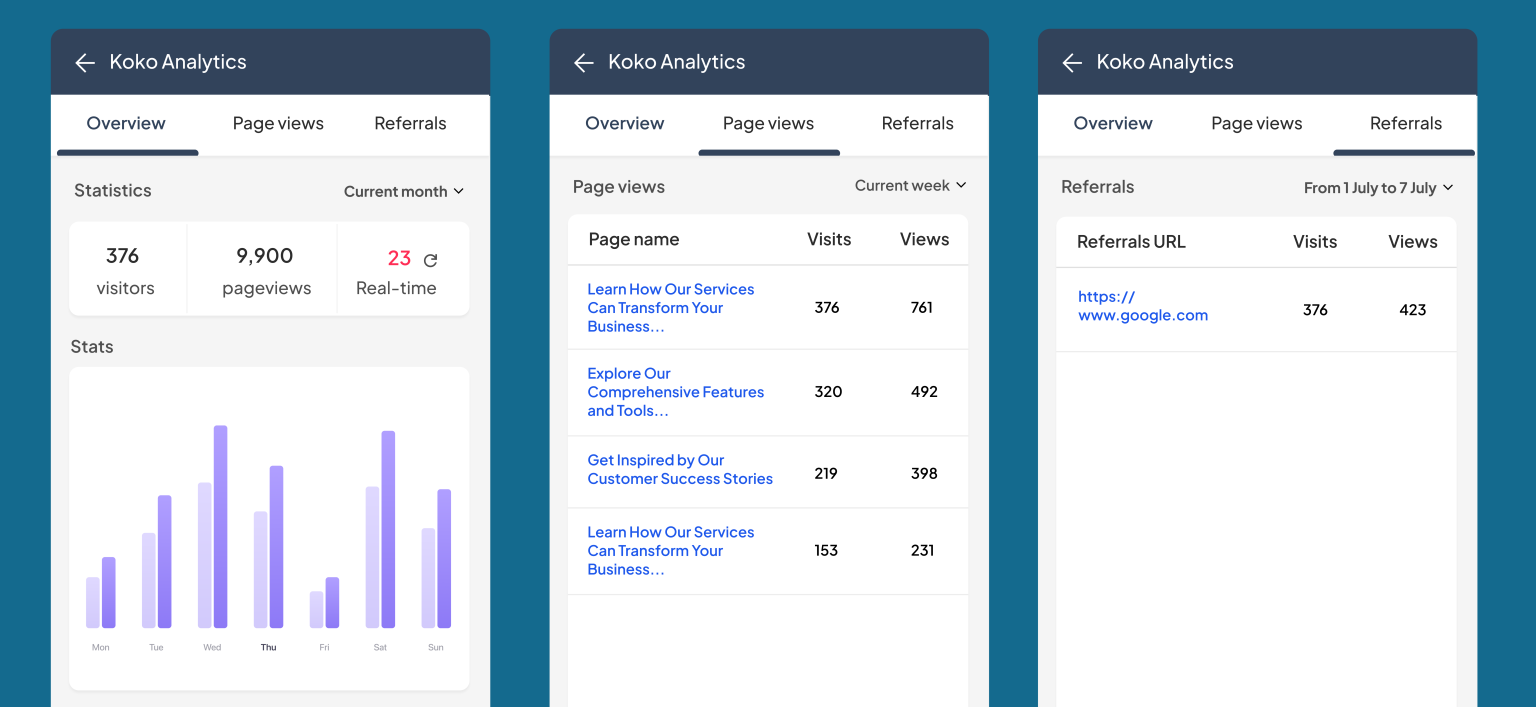
Task: Open the Current month dropdown
Action: (403, 191)
